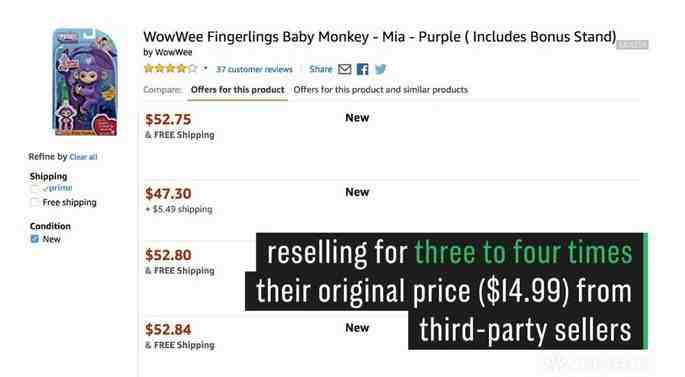
Task: Uncheck the New condition checkbox
Action: (x=35, y=239)
